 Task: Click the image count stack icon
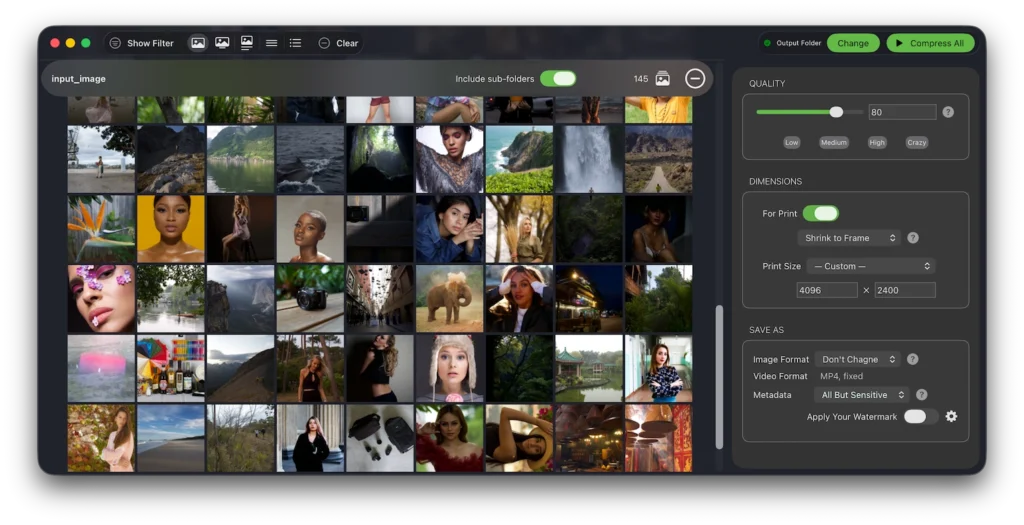click(663, 79)
